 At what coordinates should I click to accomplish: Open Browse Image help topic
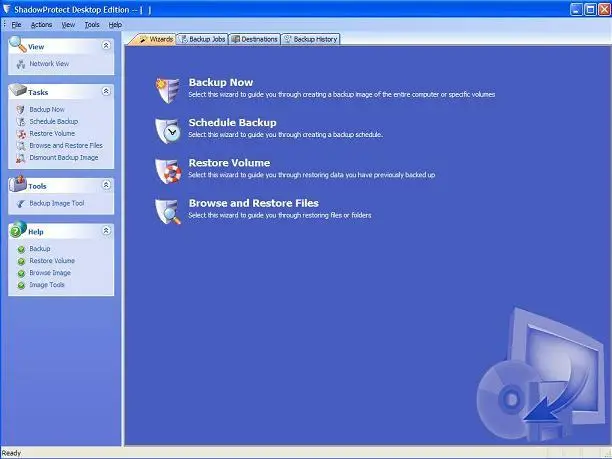coord(50,273)
